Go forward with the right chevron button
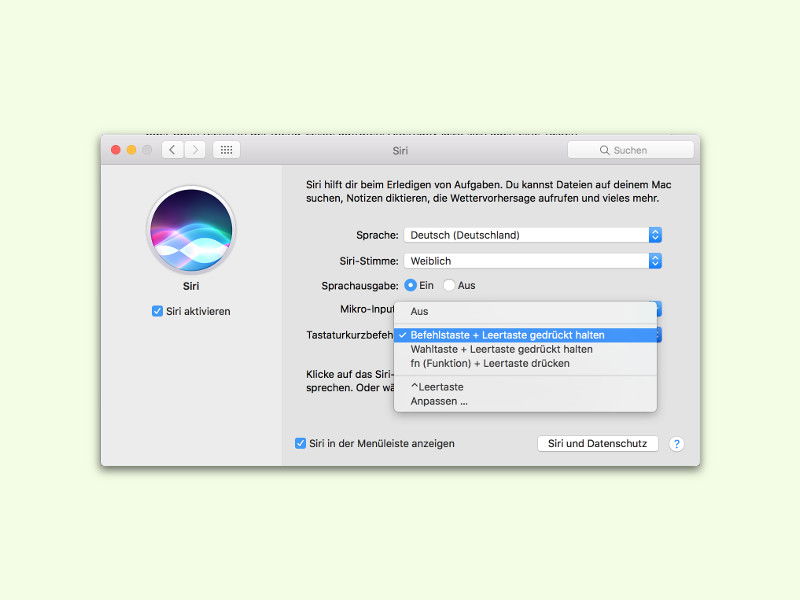Image resolution: width=800 pixels, height=600 pixels. (x=195, y=150)
